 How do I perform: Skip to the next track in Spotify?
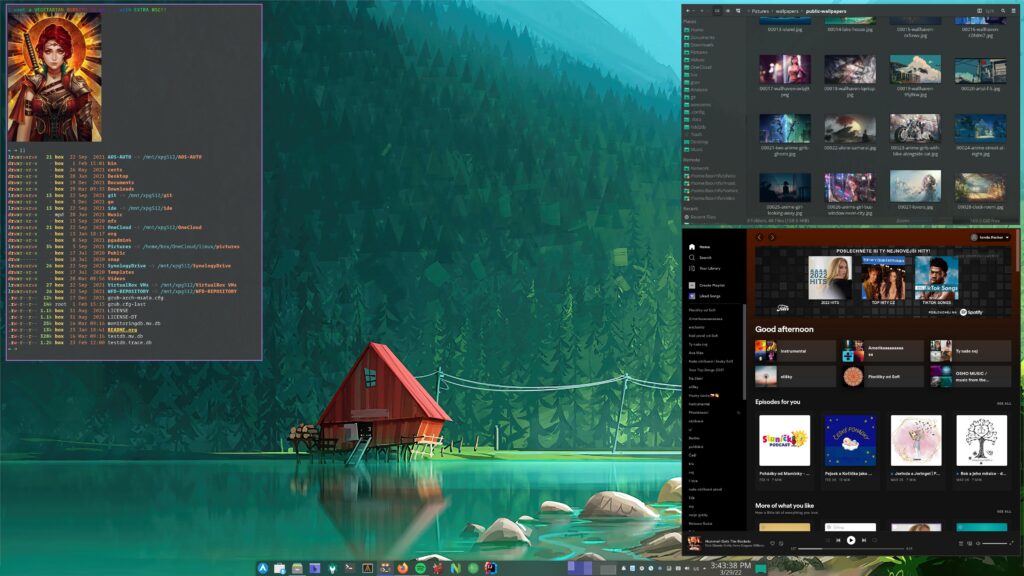click(864, 540)
